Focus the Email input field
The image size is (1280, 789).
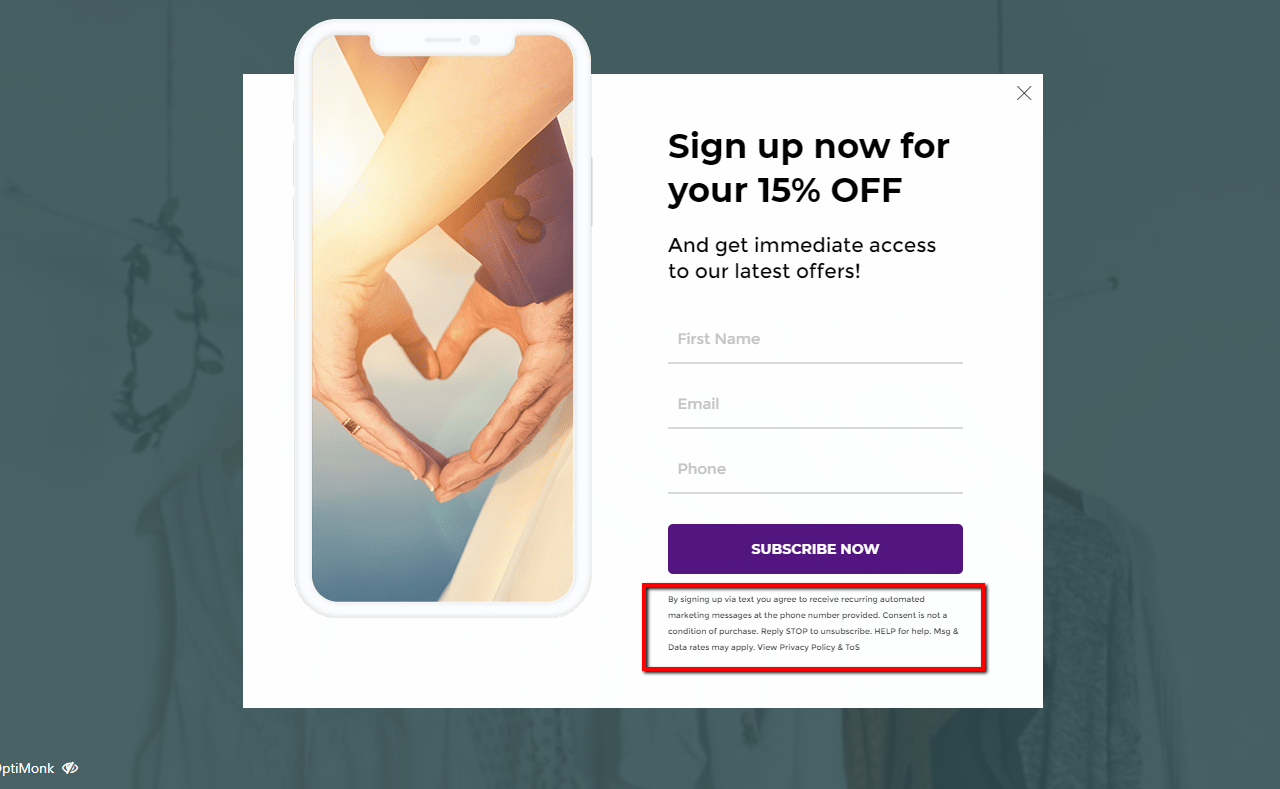pos(815,405)
